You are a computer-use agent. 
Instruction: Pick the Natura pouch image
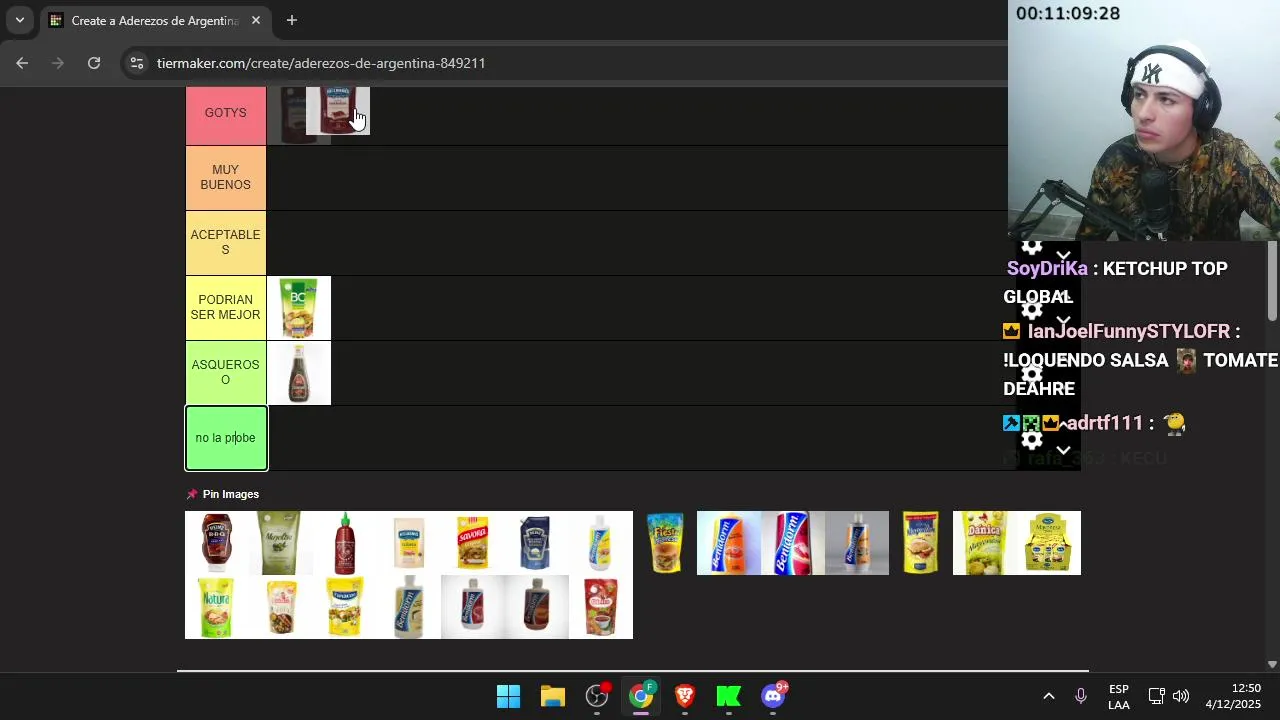click(x=217, y=607)
